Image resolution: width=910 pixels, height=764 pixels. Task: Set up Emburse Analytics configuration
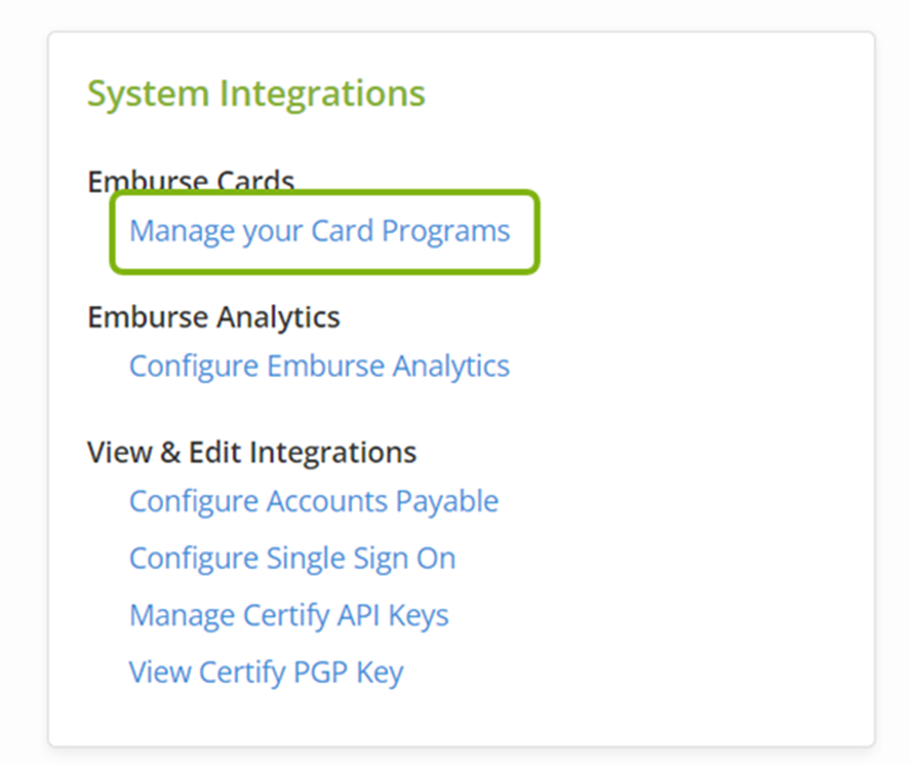319,366
